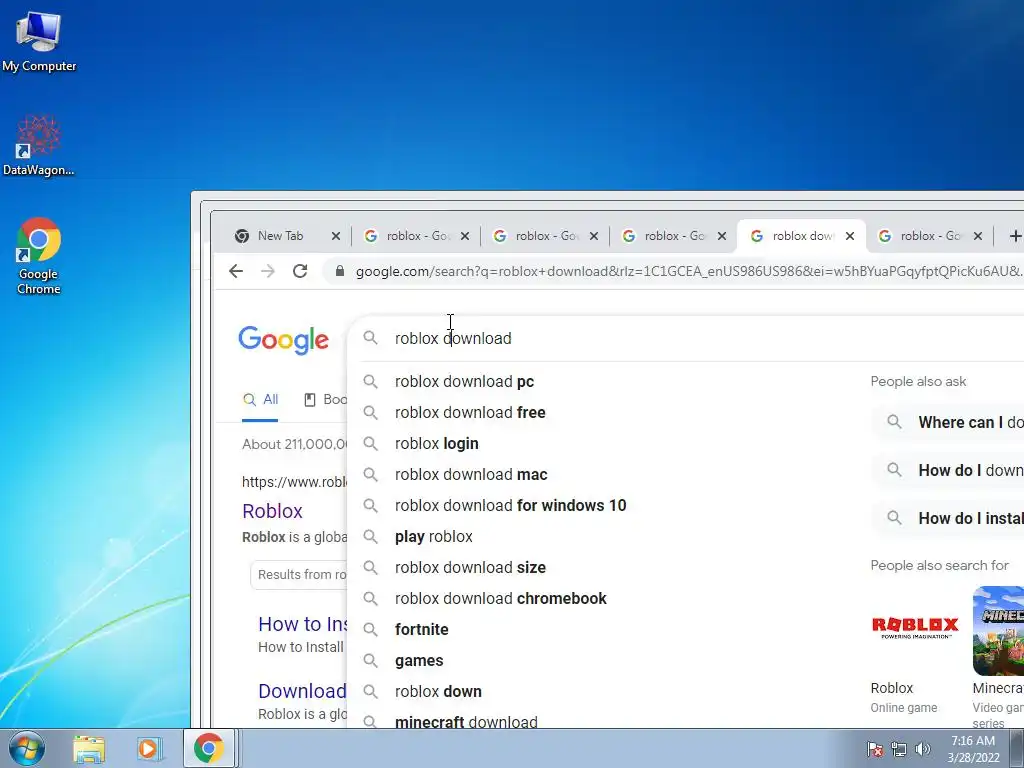Screen dimensions: 1024x768
Task: Expand question How do I down
Action: point(948,470)
